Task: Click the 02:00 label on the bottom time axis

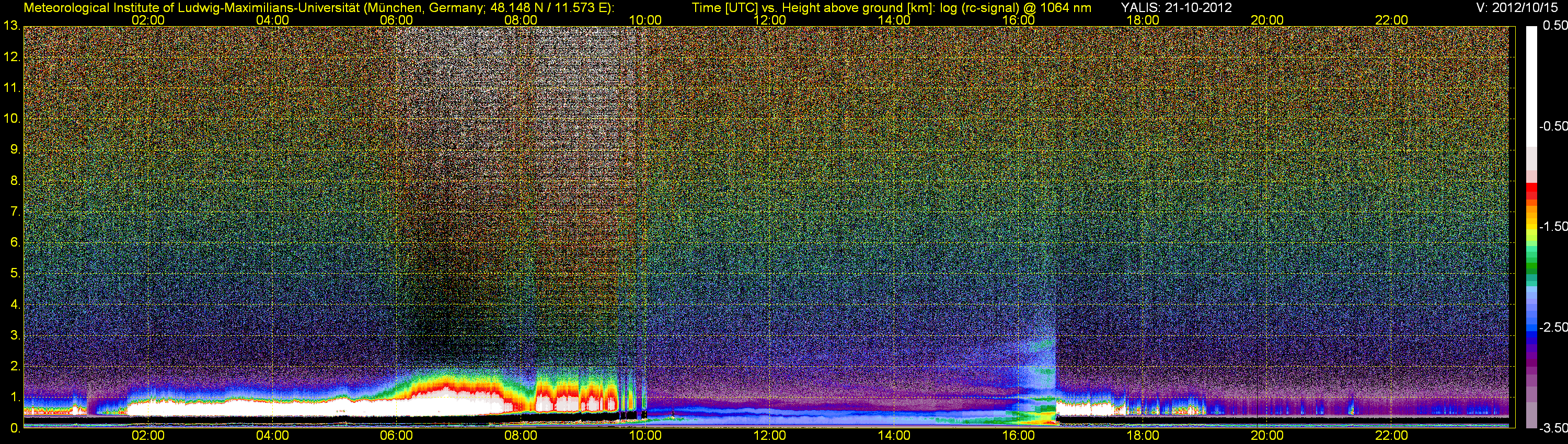Action: [x=148, y=436]
